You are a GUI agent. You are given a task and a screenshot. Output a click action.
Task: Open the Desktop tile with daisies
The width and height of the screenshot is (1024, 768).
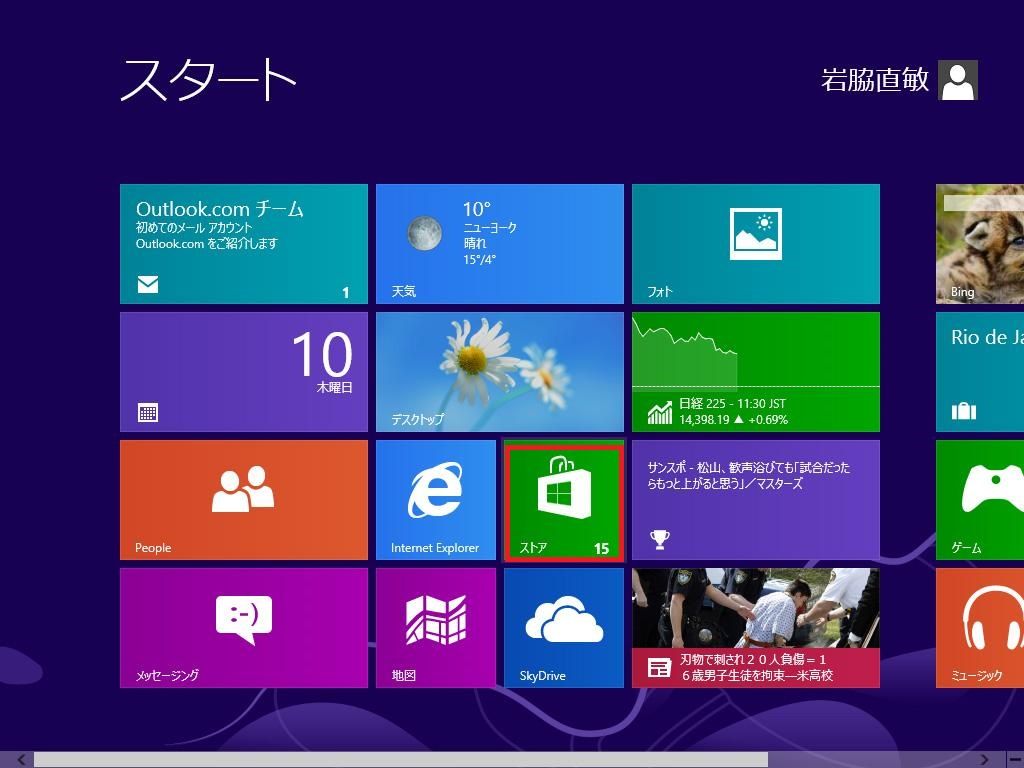tap(500, 372)
